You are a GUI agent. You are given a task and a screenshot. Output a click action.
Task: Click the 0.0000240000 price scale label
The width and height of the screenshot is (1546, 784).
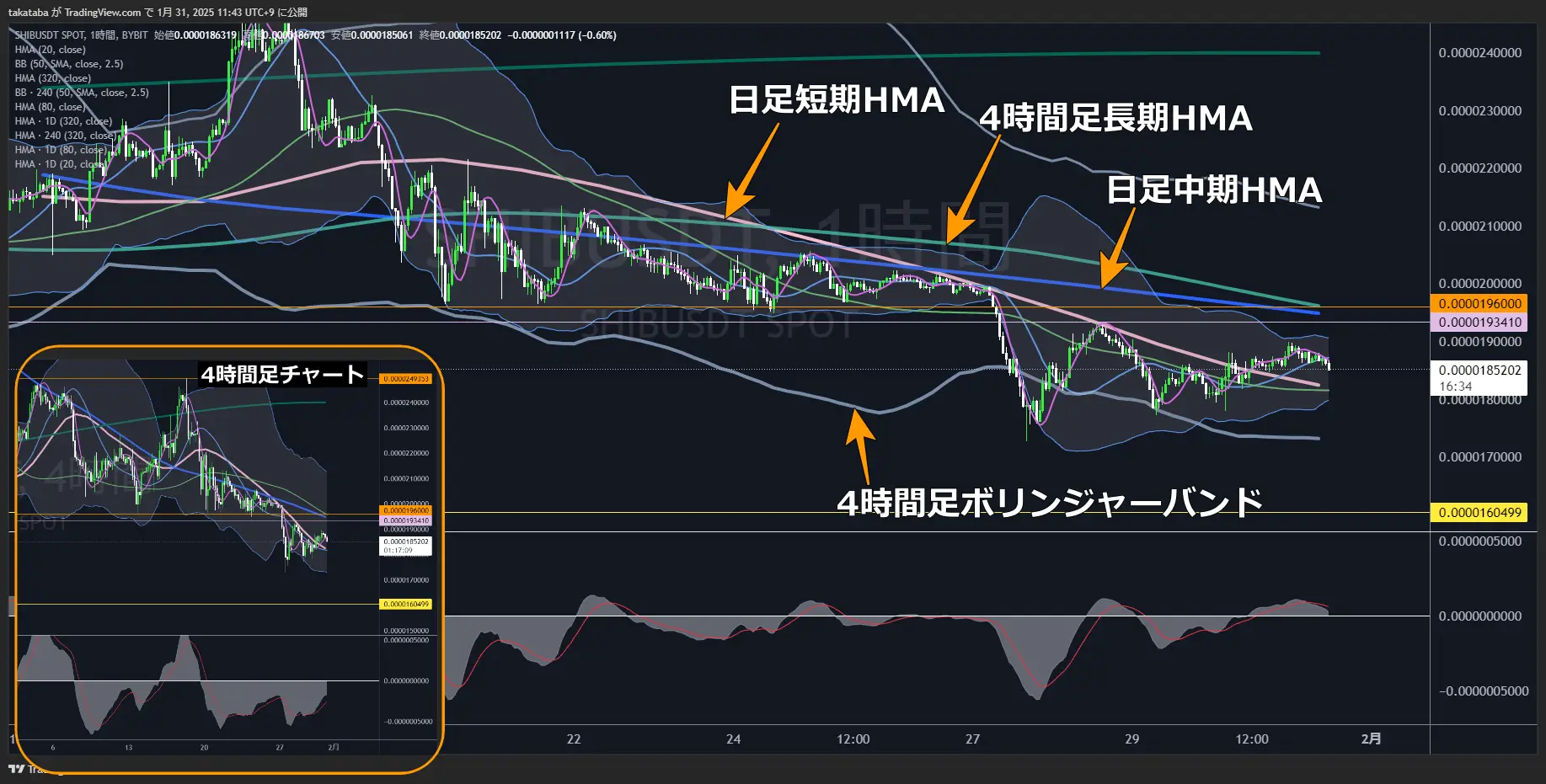click(1479, 53)
